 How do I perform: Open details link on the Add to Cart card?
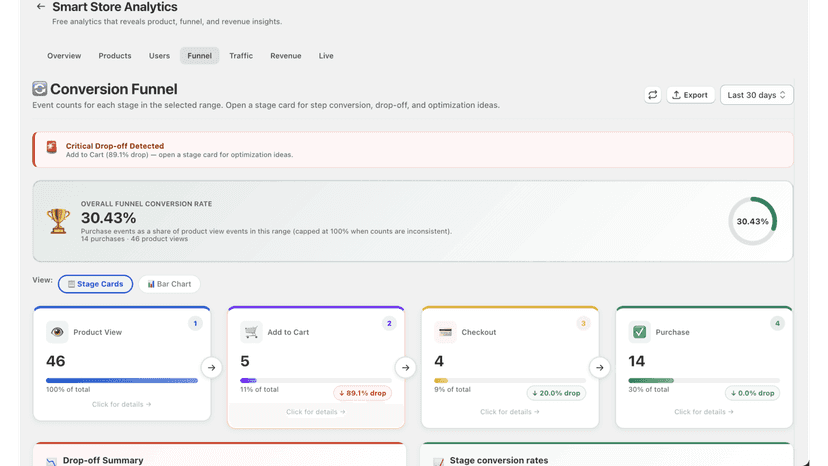[x=316, y=412]
